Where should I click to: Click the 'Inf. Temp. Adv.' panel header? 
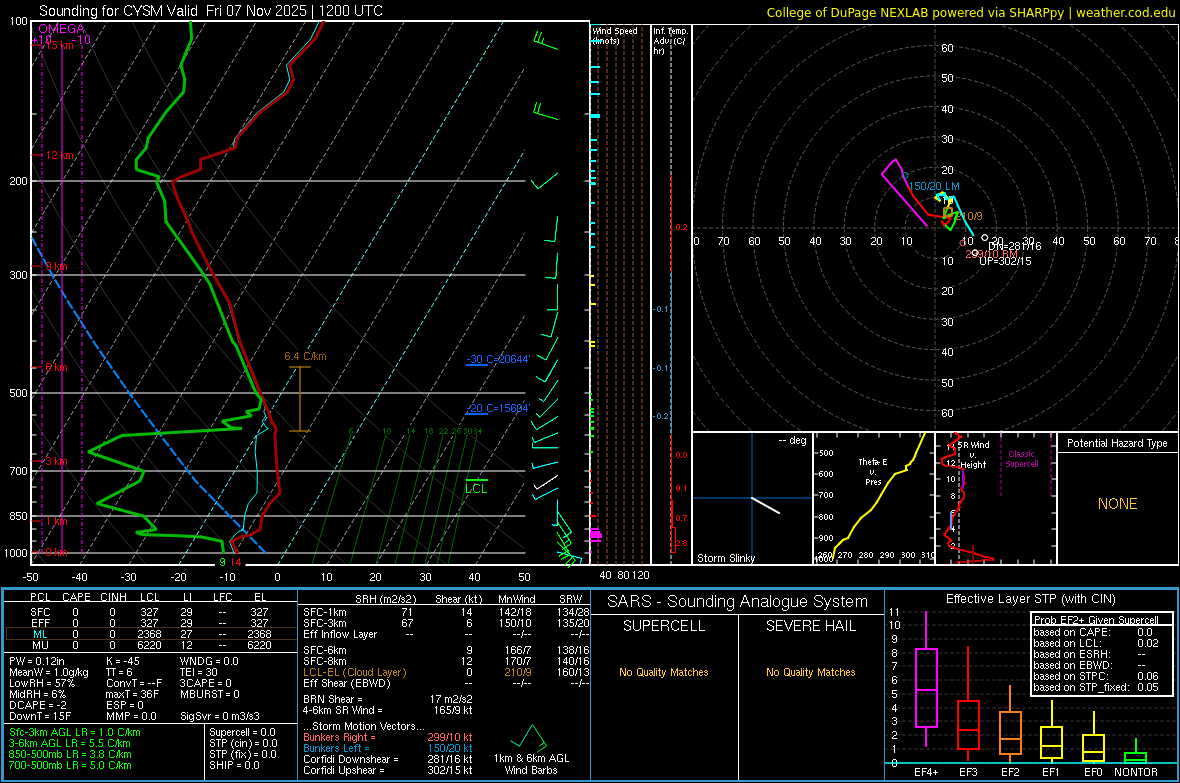pyautogui.click(x=669, y=40)
